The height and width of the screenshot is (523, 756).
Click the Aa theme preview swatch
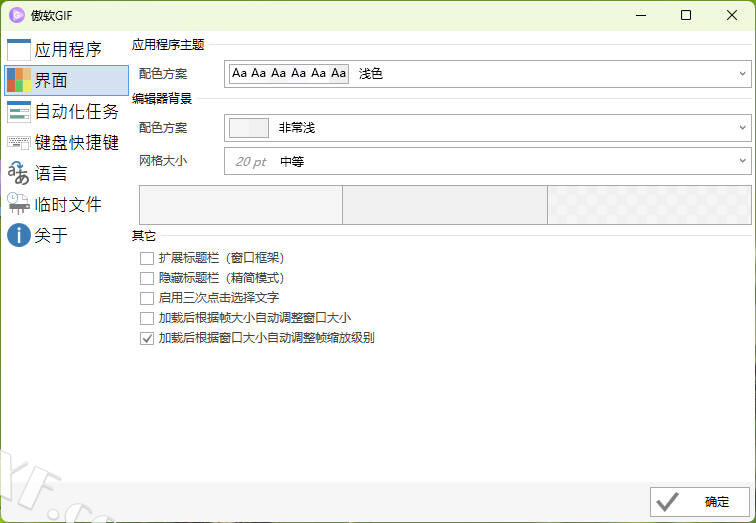(288, 74)
